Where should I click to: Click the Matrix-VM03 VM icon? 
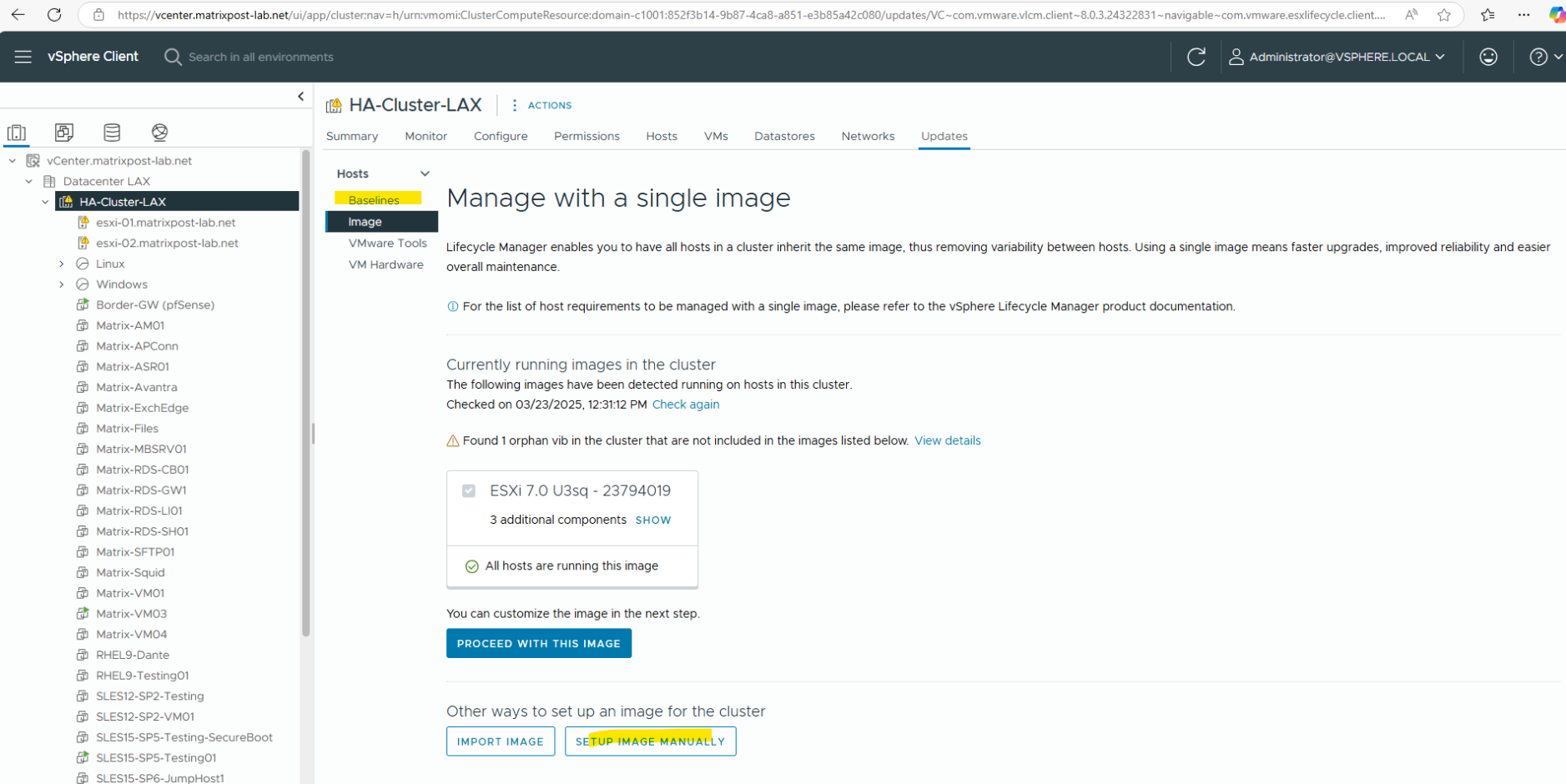[x=83, y=613]
